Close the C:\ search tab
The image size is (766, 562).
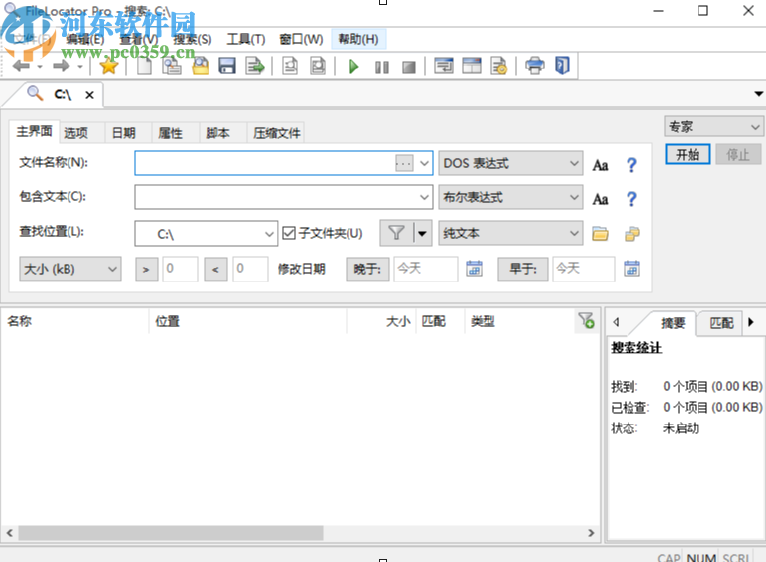coord(89,95)
